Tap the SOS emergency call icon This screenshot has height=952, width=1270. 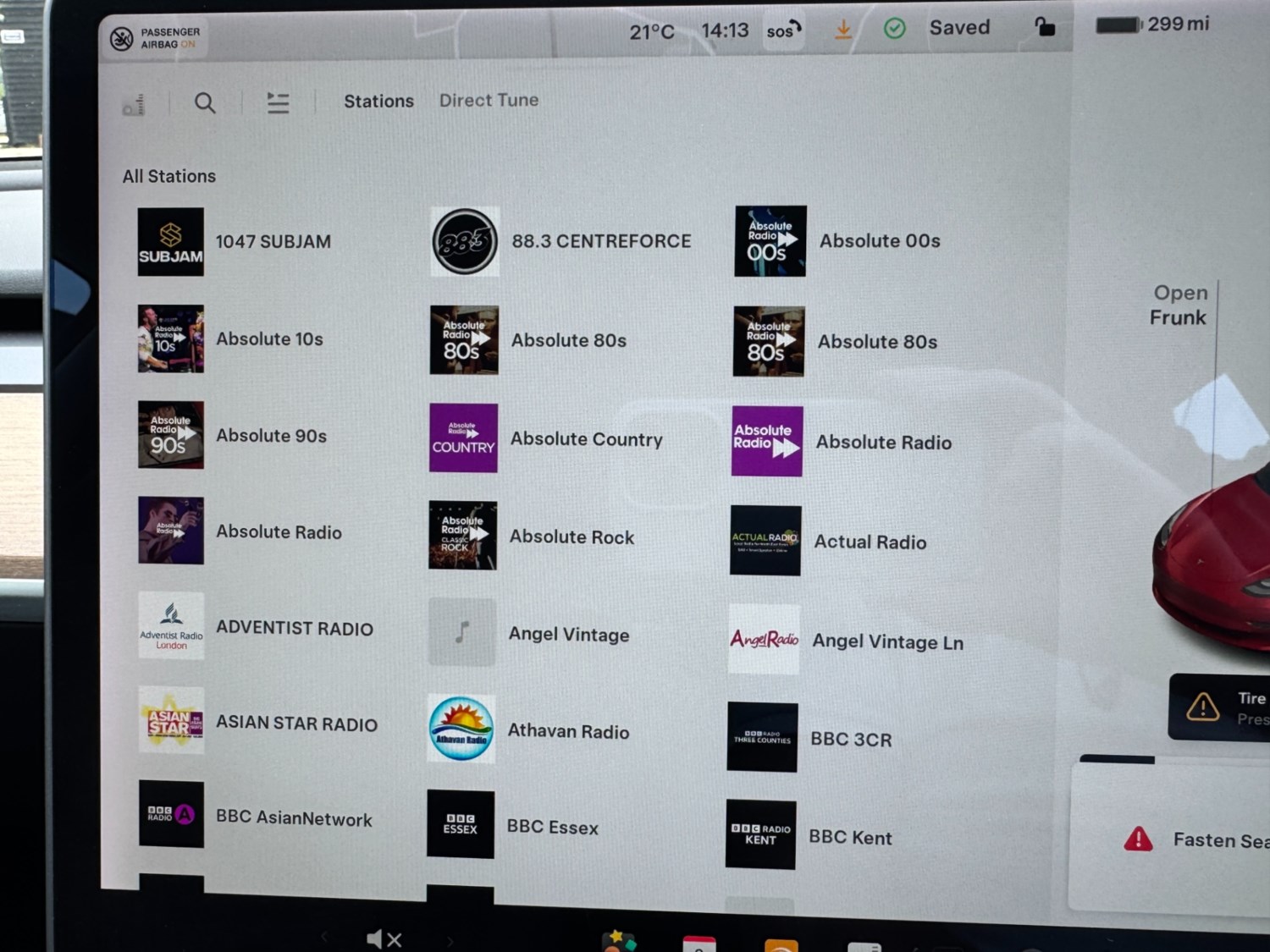784,30
